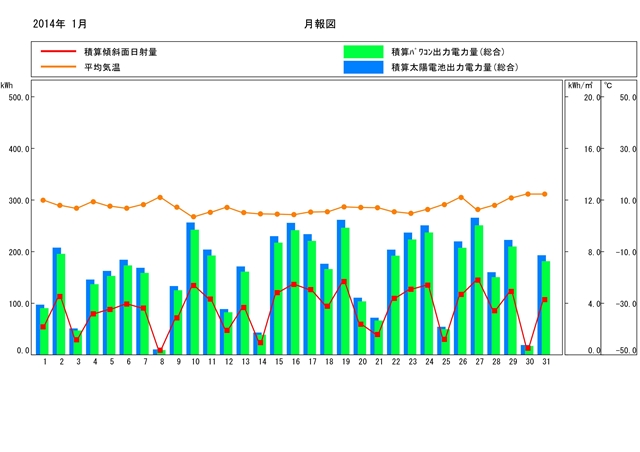Click day 30 on the x-axis
Viewport: 640px width, 452px height.
(529, 362)
